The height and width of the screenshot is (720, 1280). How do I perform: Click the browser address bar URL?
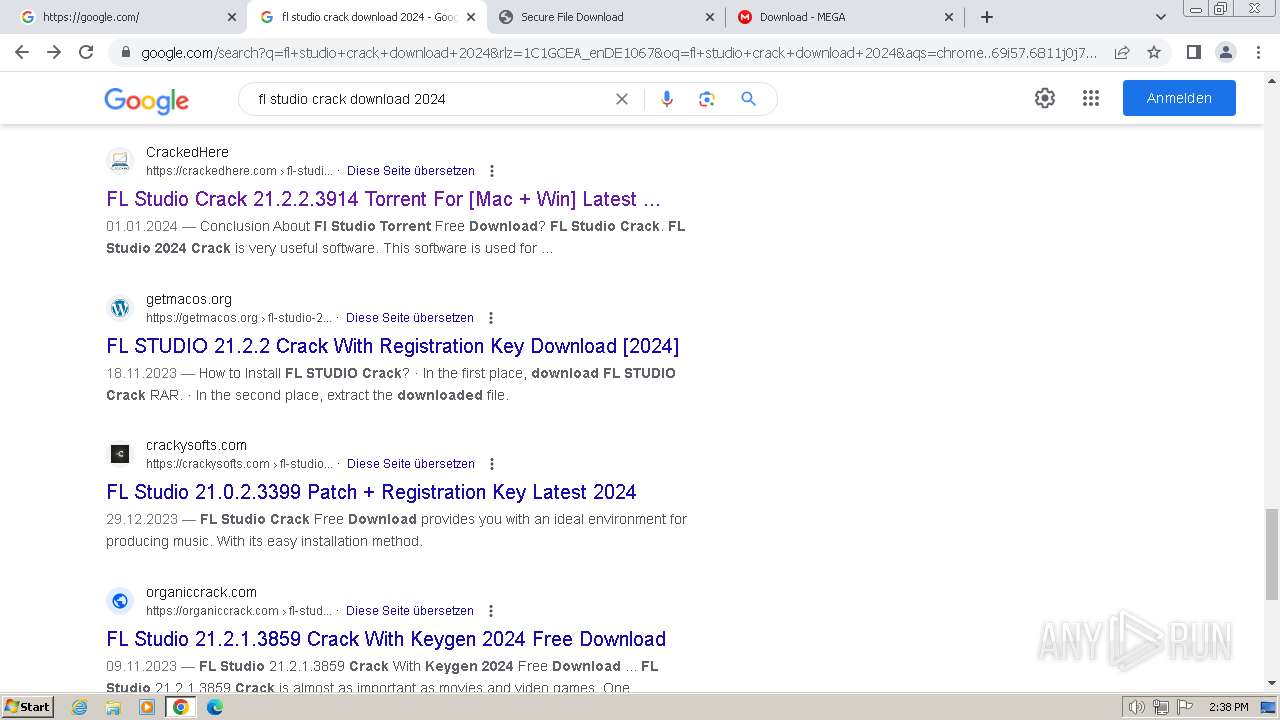click(618, 53)
